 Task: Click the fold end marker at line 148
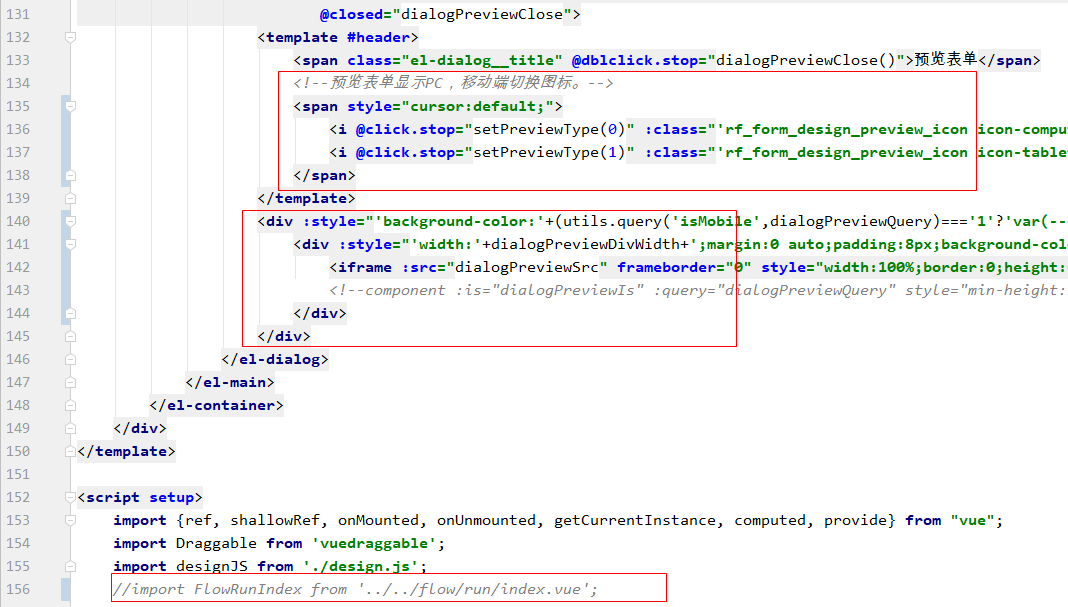coord(70,405)
